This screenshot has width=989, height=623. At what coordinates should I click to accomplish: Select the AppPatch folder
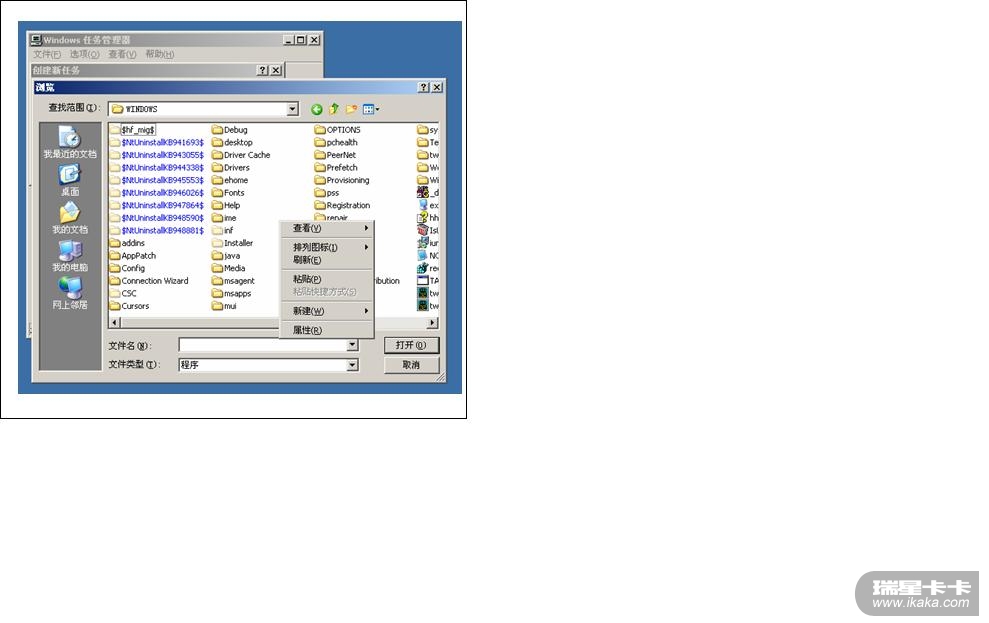tap(132, 256)
